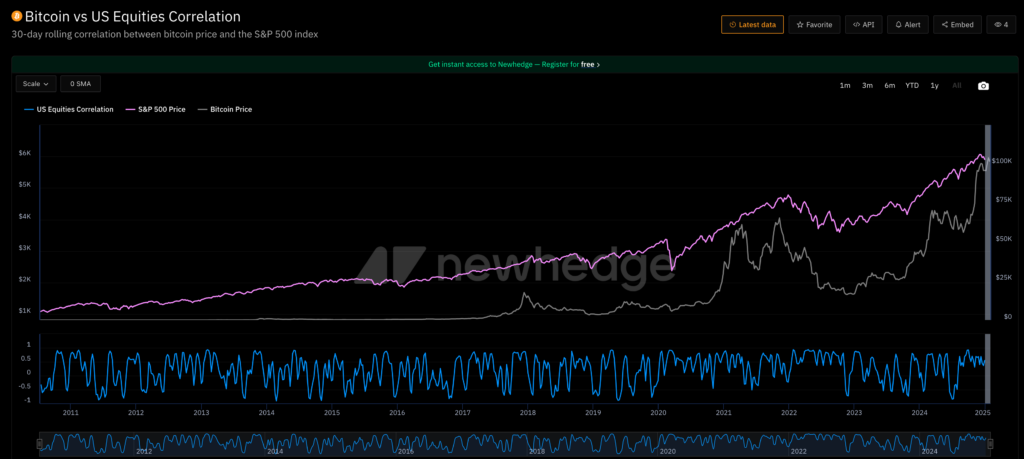The image size is (1024, 459).
Task: Click the $6K left axis label
Action: (25, 153)
